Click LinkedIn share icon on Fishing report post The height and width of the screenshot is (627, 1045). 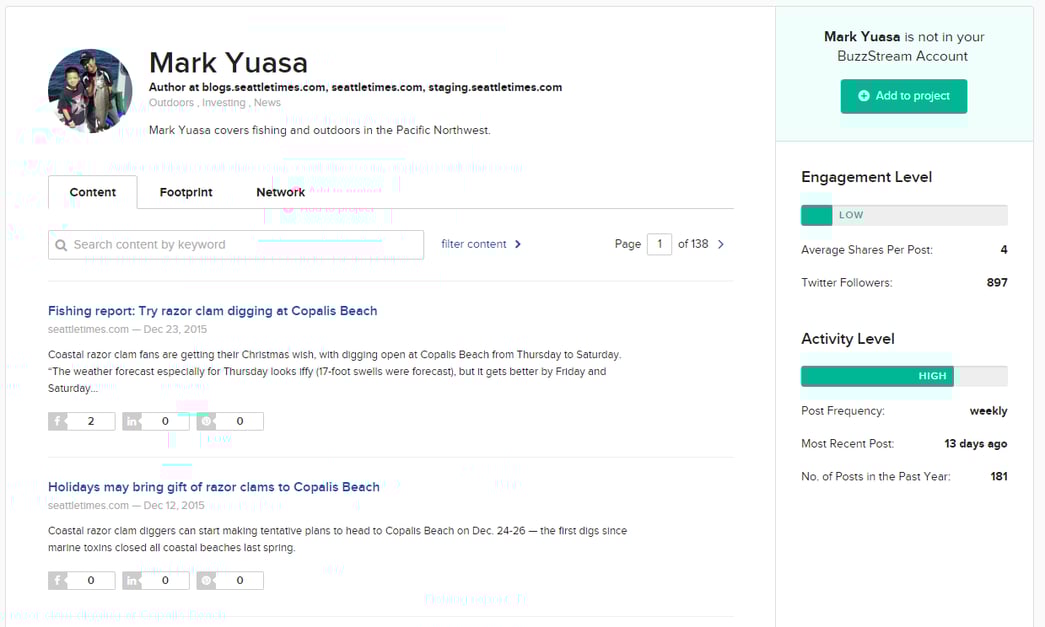pos(132,421)
